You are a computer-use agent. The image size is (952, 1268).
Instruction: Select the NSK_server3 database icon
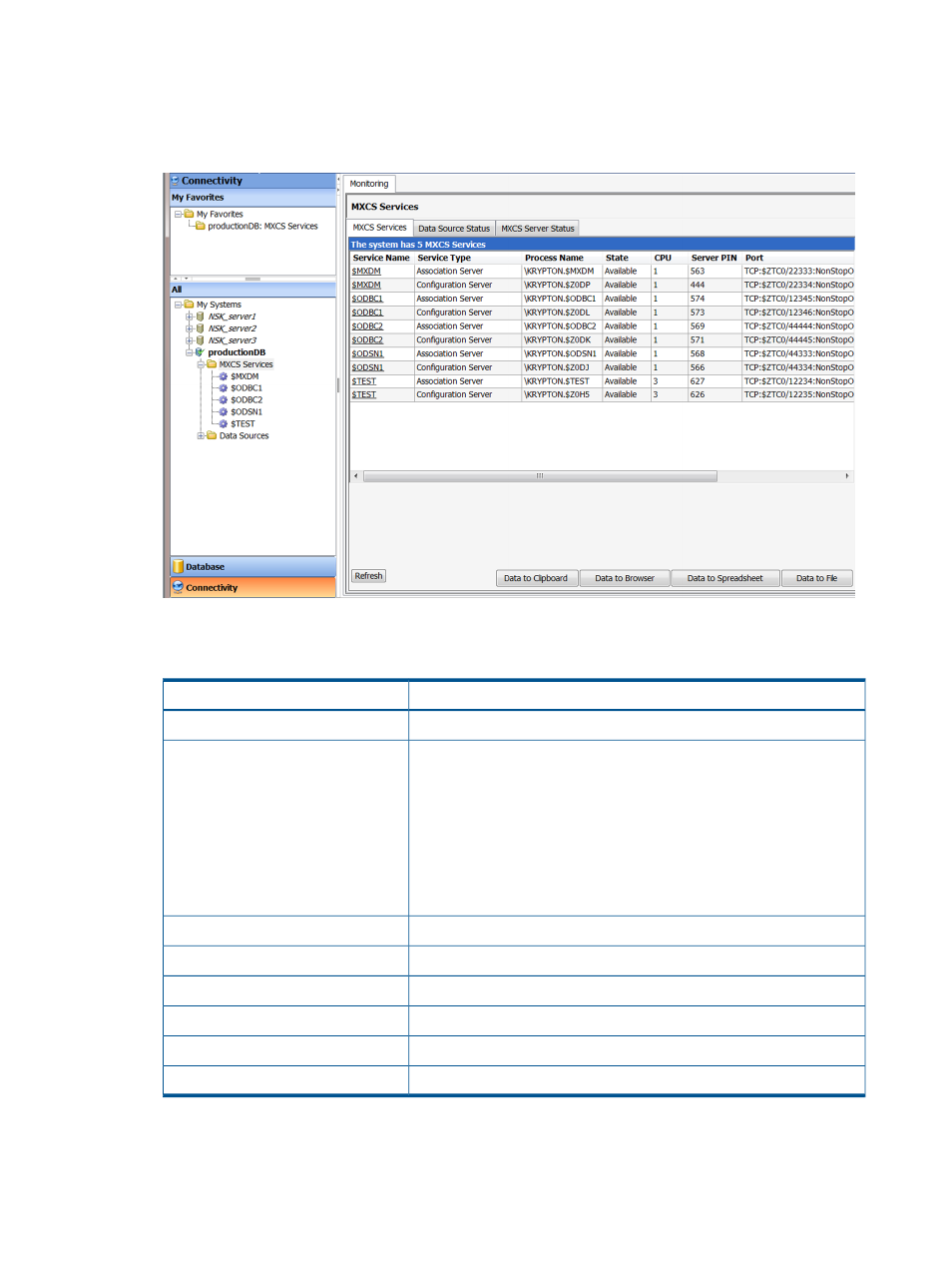200,340
